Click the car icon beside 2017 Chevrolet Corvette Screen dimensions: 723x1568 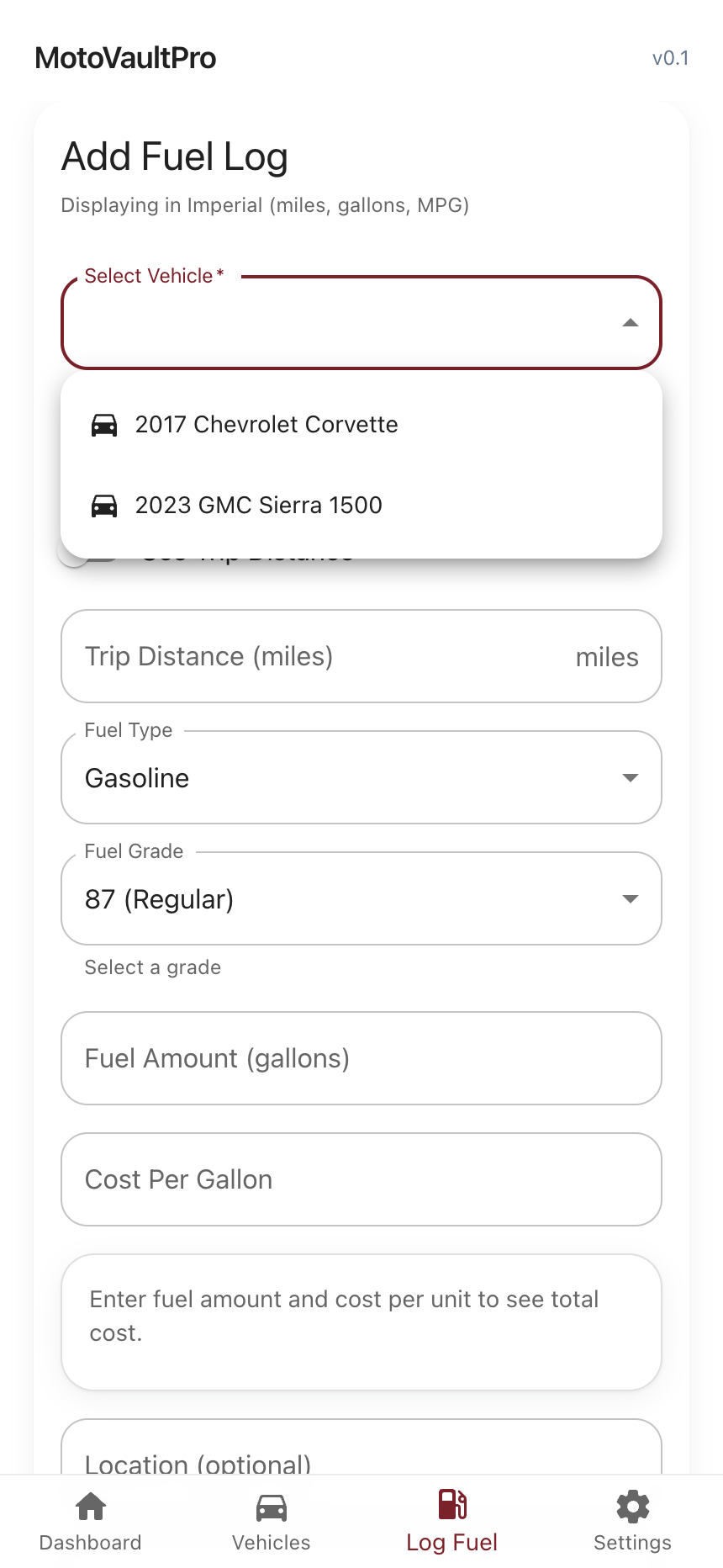click(104, 425)
